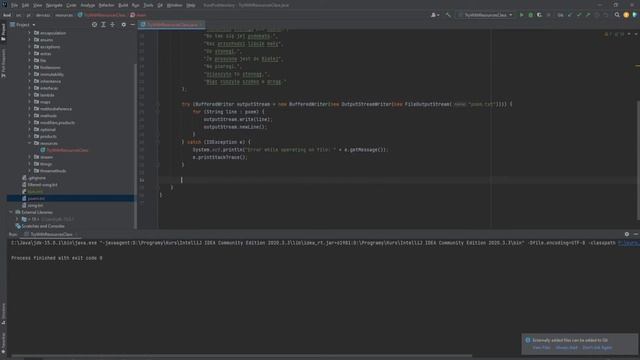The image size is (640, 360).
Task: Click the main method breadcrumb
Action: pos(138,15)
